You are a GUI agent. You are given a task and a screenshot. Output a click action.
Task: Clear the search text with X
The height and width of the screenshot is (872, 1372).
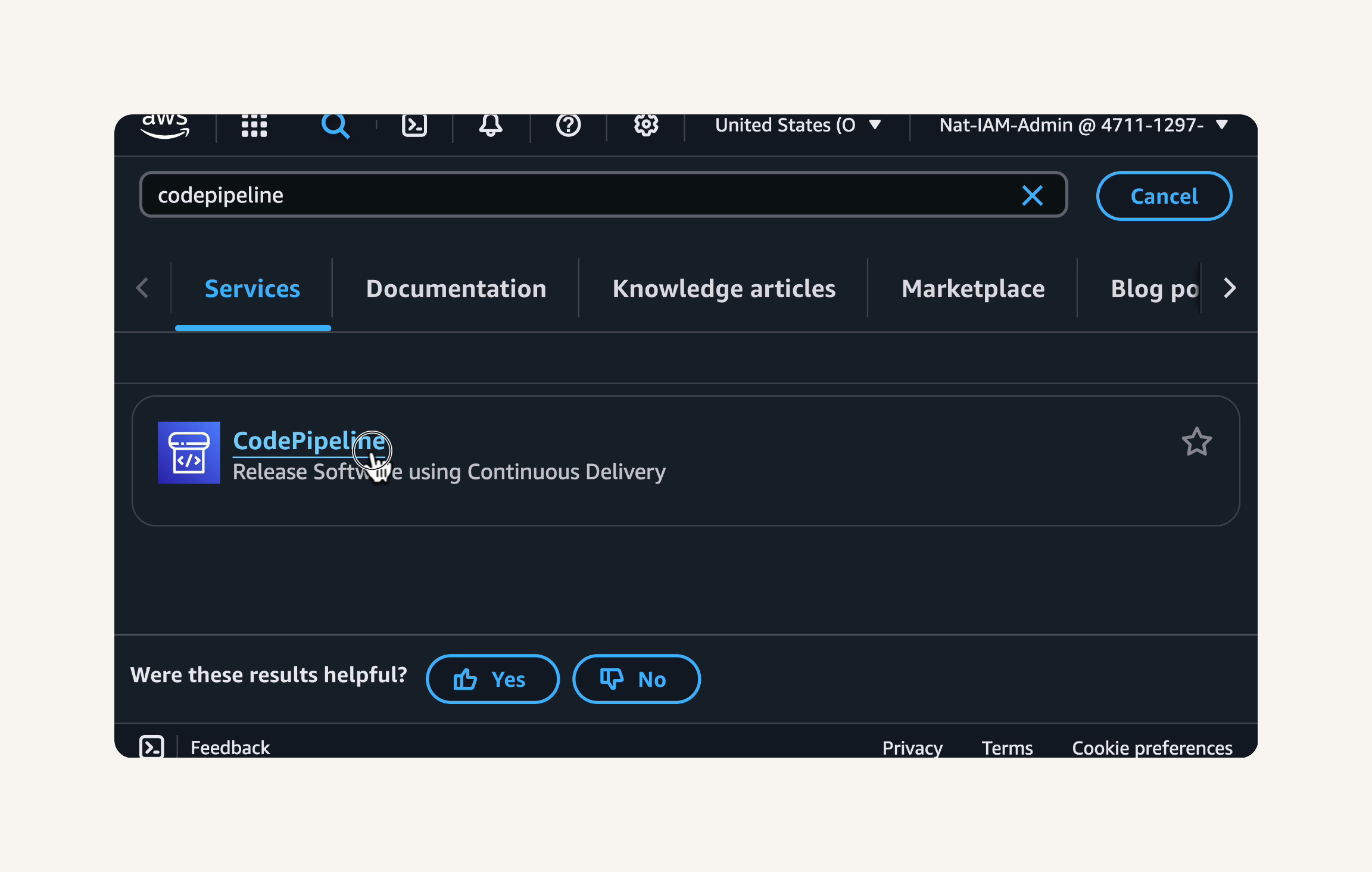(1033, 195)
